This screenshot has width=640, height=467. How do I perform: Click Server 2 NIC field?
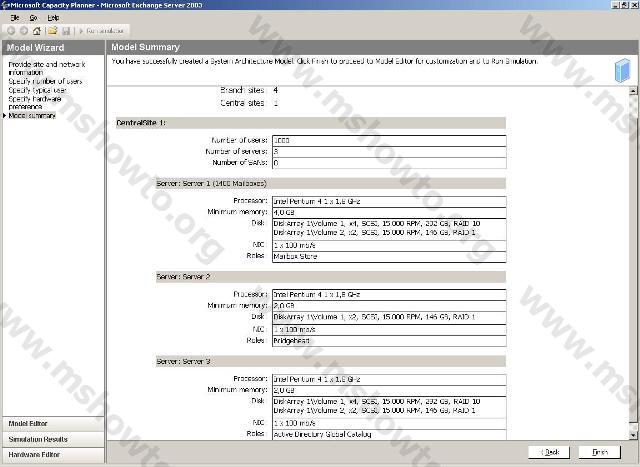389,329
